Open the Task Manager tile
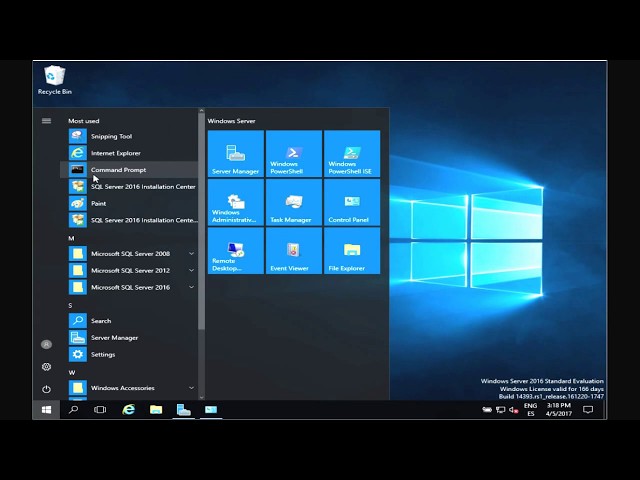The width and height of the screenshot is (640, 480). tap(294, 202)
